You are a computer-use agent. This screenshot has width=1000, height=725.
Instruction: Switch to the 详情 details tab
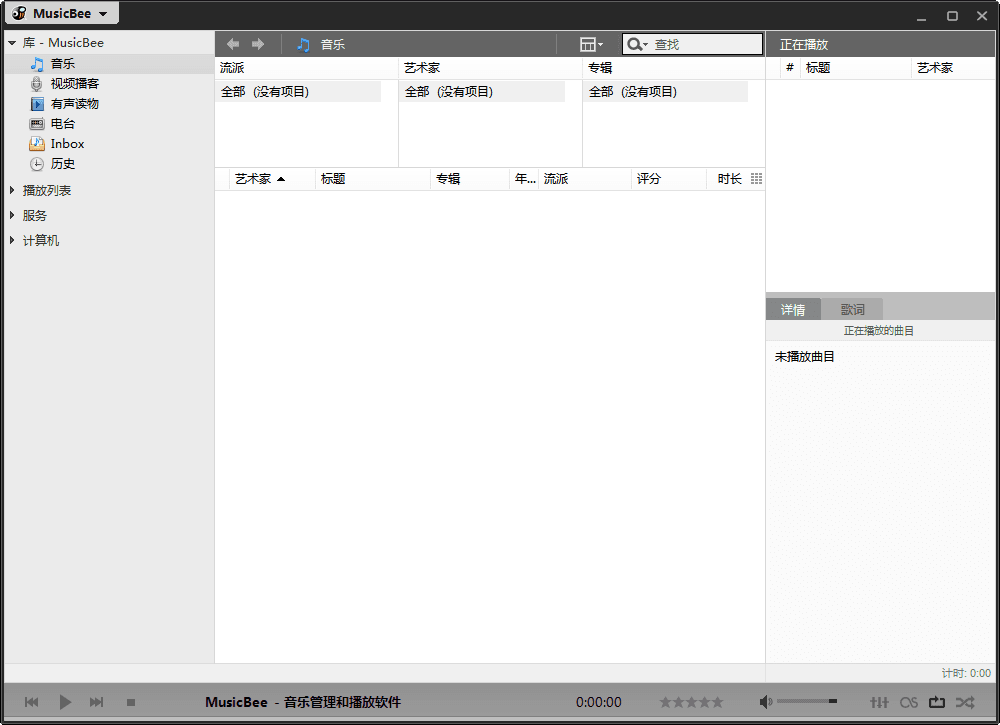click(x=793, y=309)
